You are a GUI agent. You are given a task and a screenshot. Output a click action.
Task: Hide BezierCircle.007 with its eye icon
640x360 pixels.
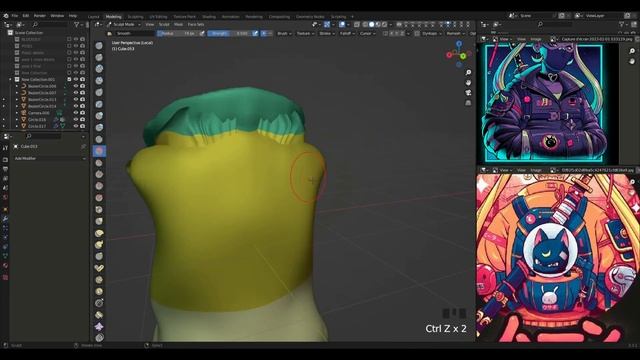point(76,93)
